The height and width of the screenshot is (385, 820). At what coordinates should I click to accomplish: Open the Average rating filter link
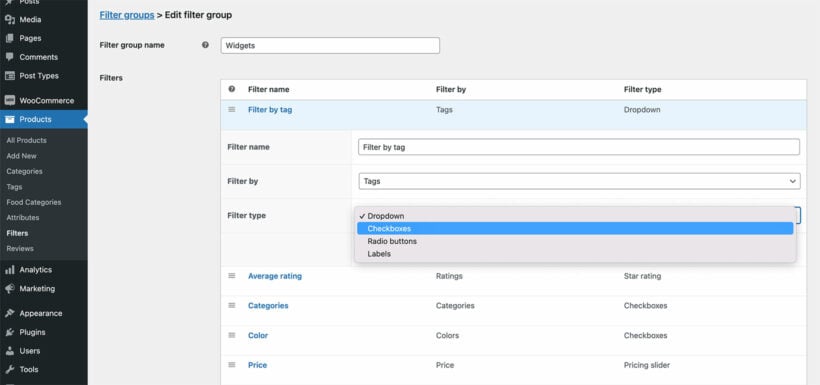(275, 276)
